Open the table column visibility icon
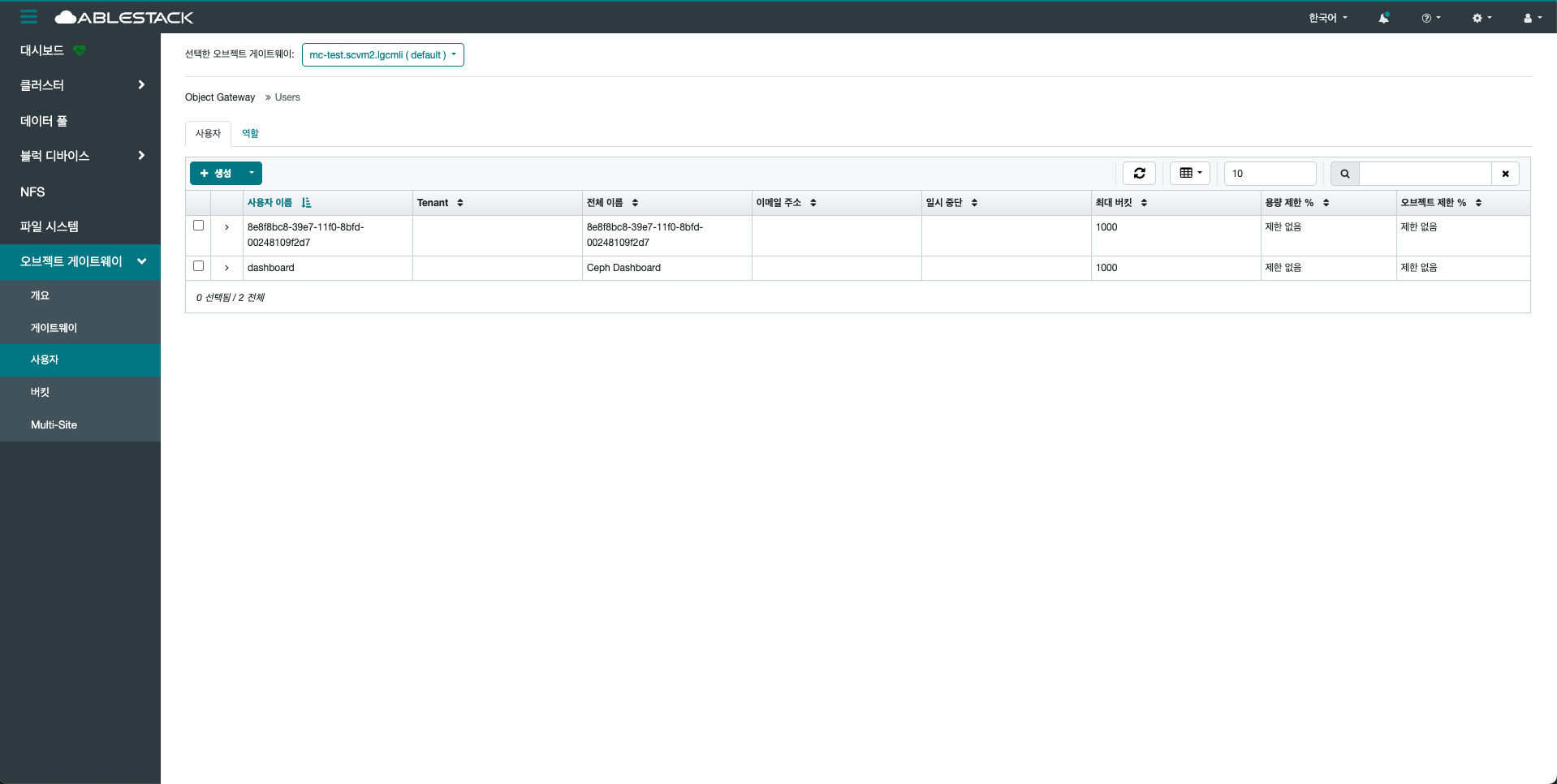Viewport: 1557px width, 784px height. click(x=1189, y=174)
